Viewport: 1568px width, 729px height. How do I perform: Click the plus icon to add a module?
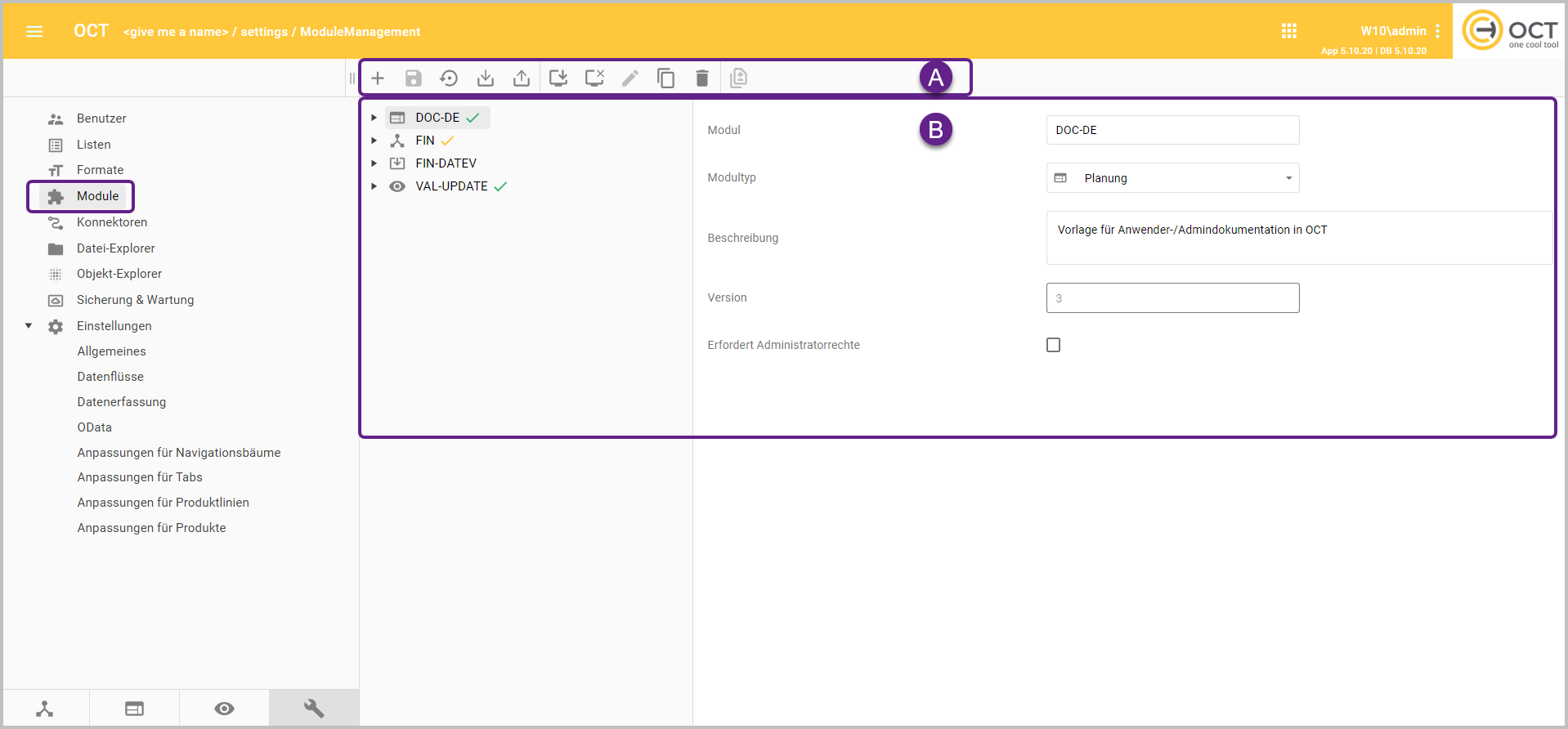(x=378, y=78)
